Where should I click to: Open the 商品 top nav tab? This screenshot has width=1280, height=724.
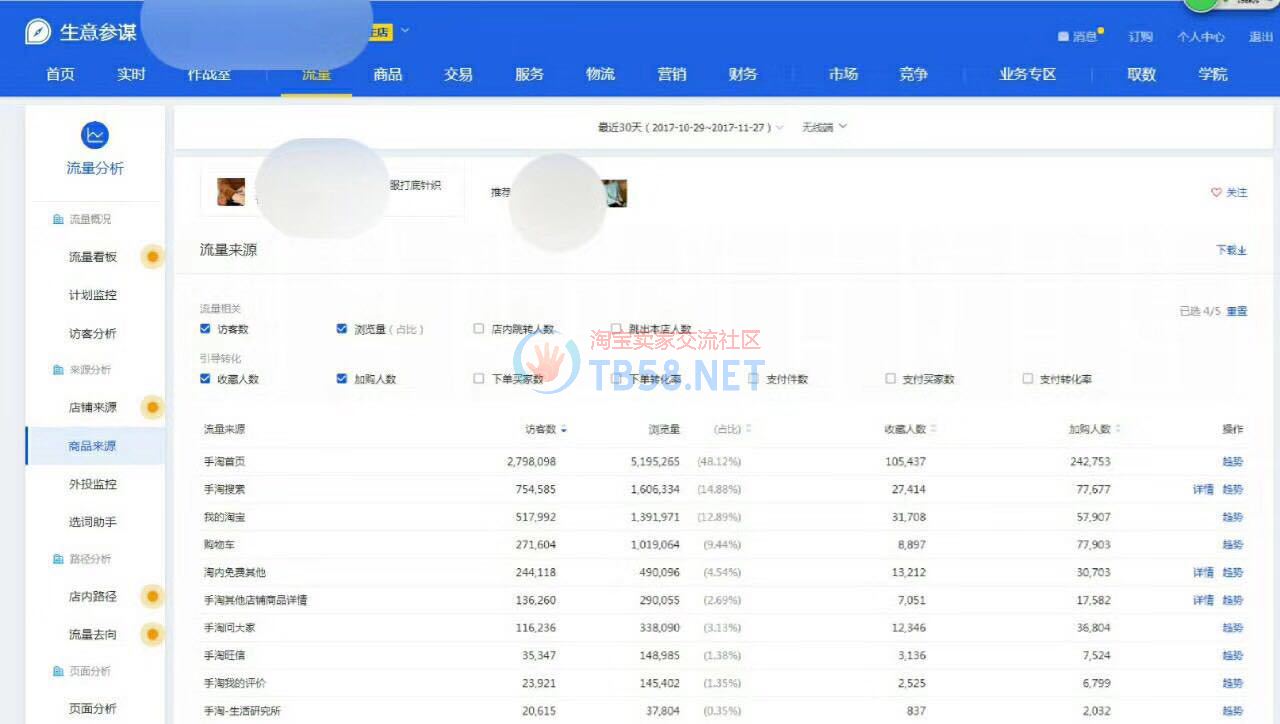click(x=388, y=74)
